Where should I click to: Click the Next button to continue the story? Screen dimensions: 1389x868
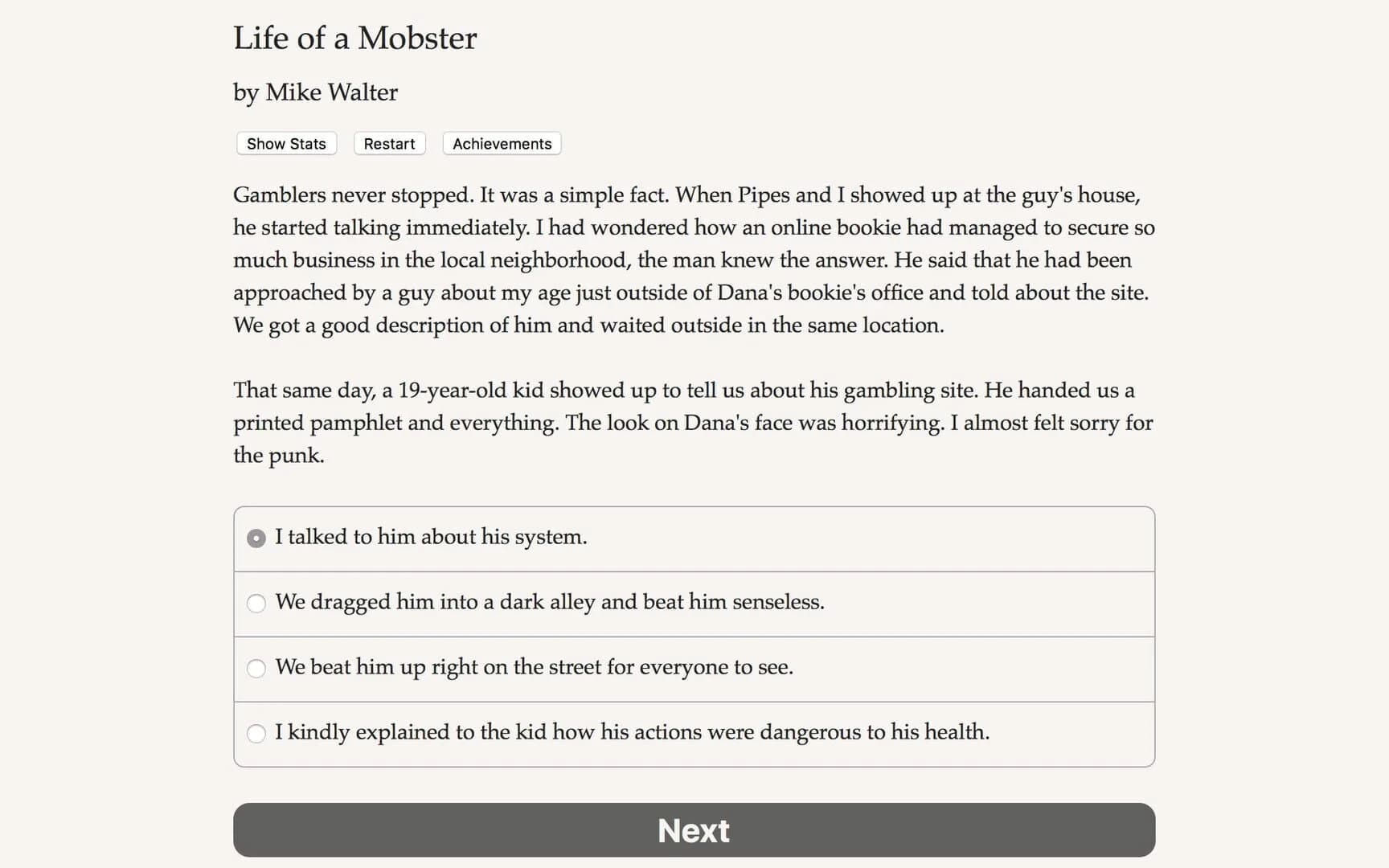[693, 830]
